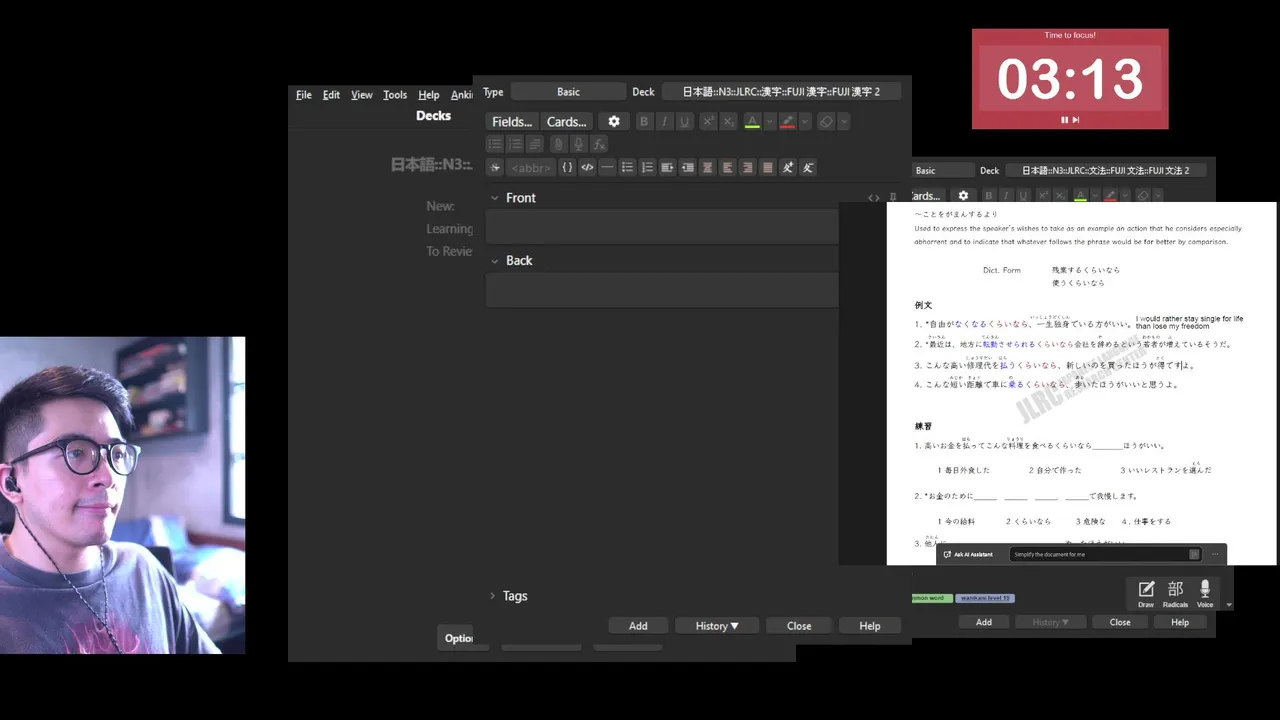The height and width of the screenshot is (720, 1280).
Task: Open History dropdown in front editor
Action: point(717,626)
